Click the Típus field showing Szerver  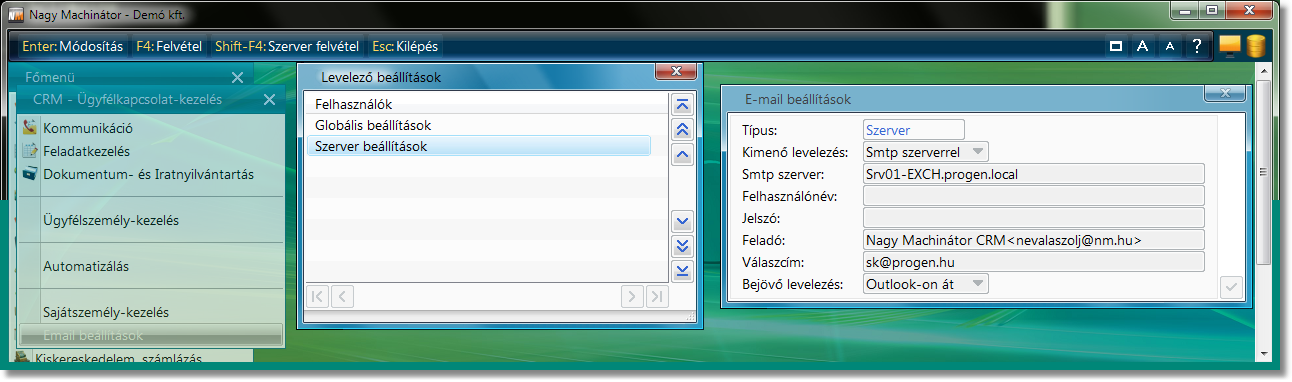tap(914, 130)
